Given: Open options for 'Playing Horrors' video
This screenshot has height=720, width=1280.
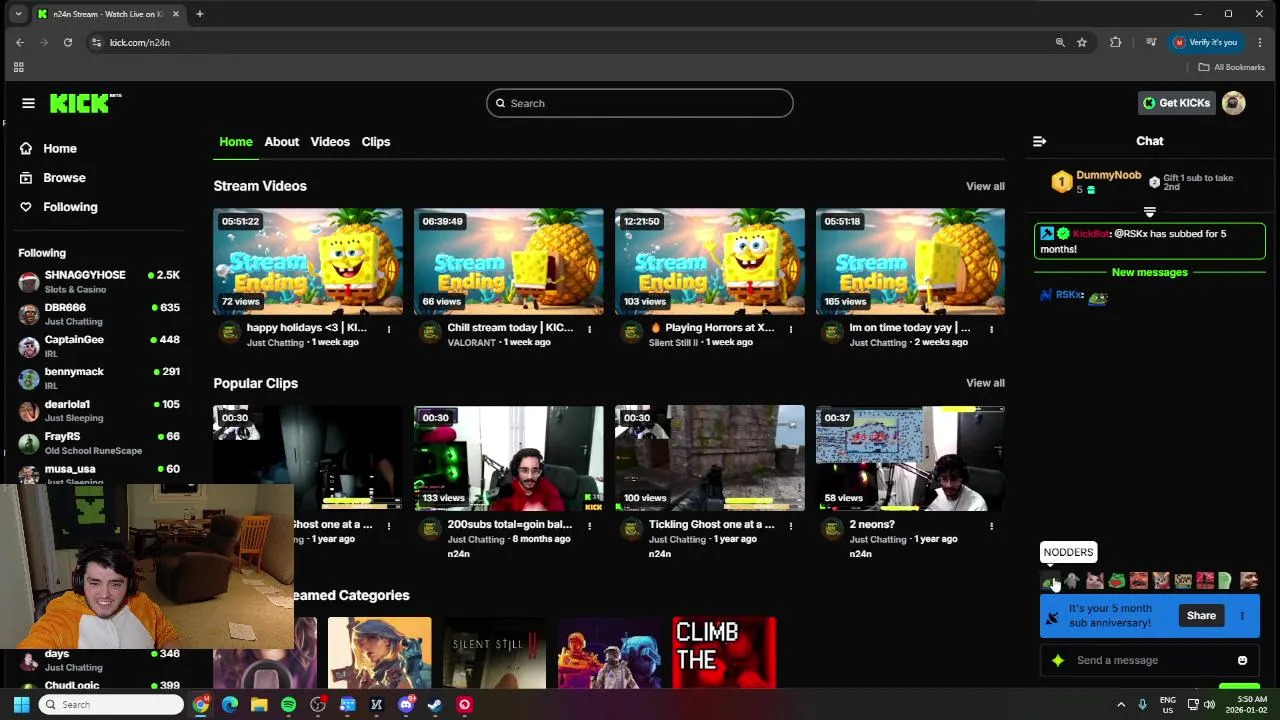Looking at the screenshot, I should 790,329.
